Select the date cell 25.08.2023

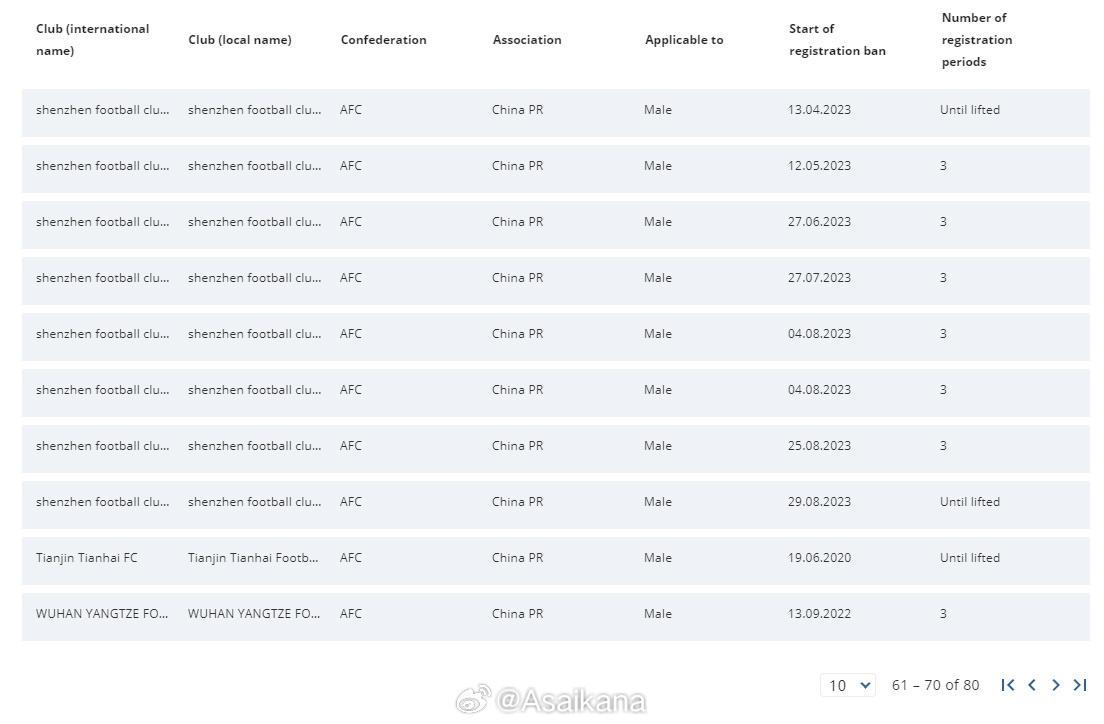[819, 446]
